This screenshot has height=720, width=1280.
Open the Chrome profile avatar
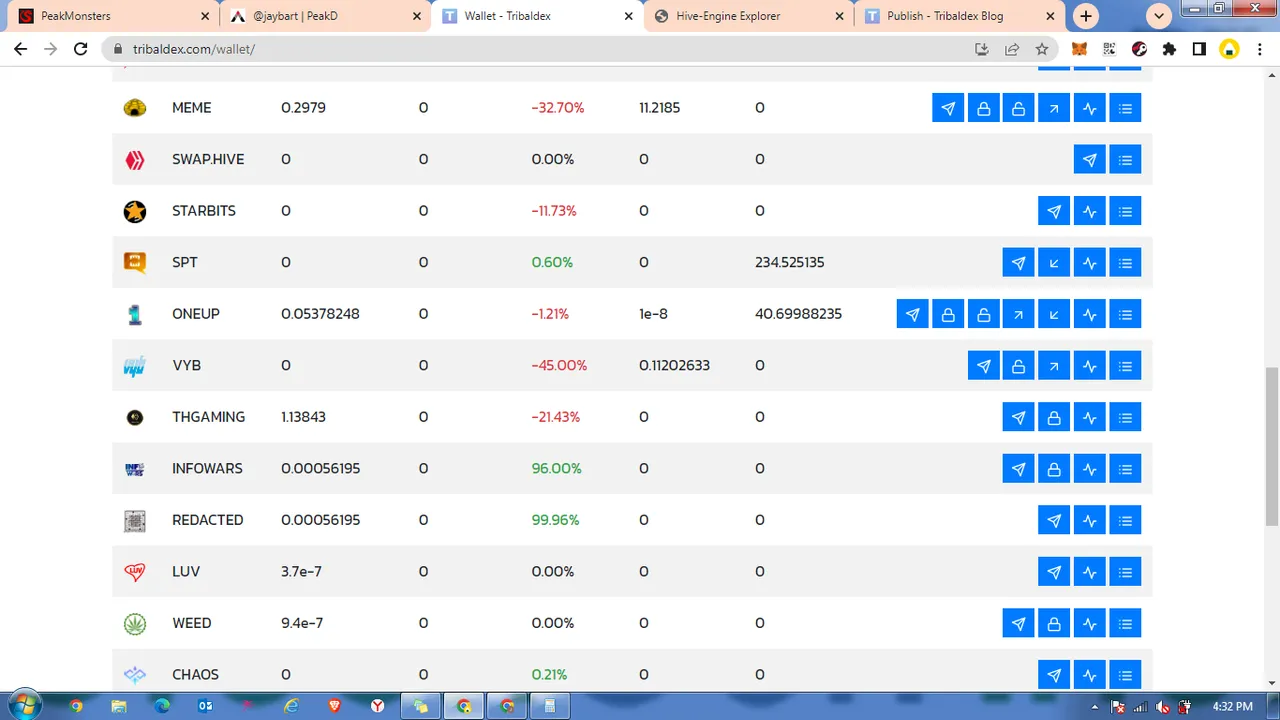pos(1229,49)
